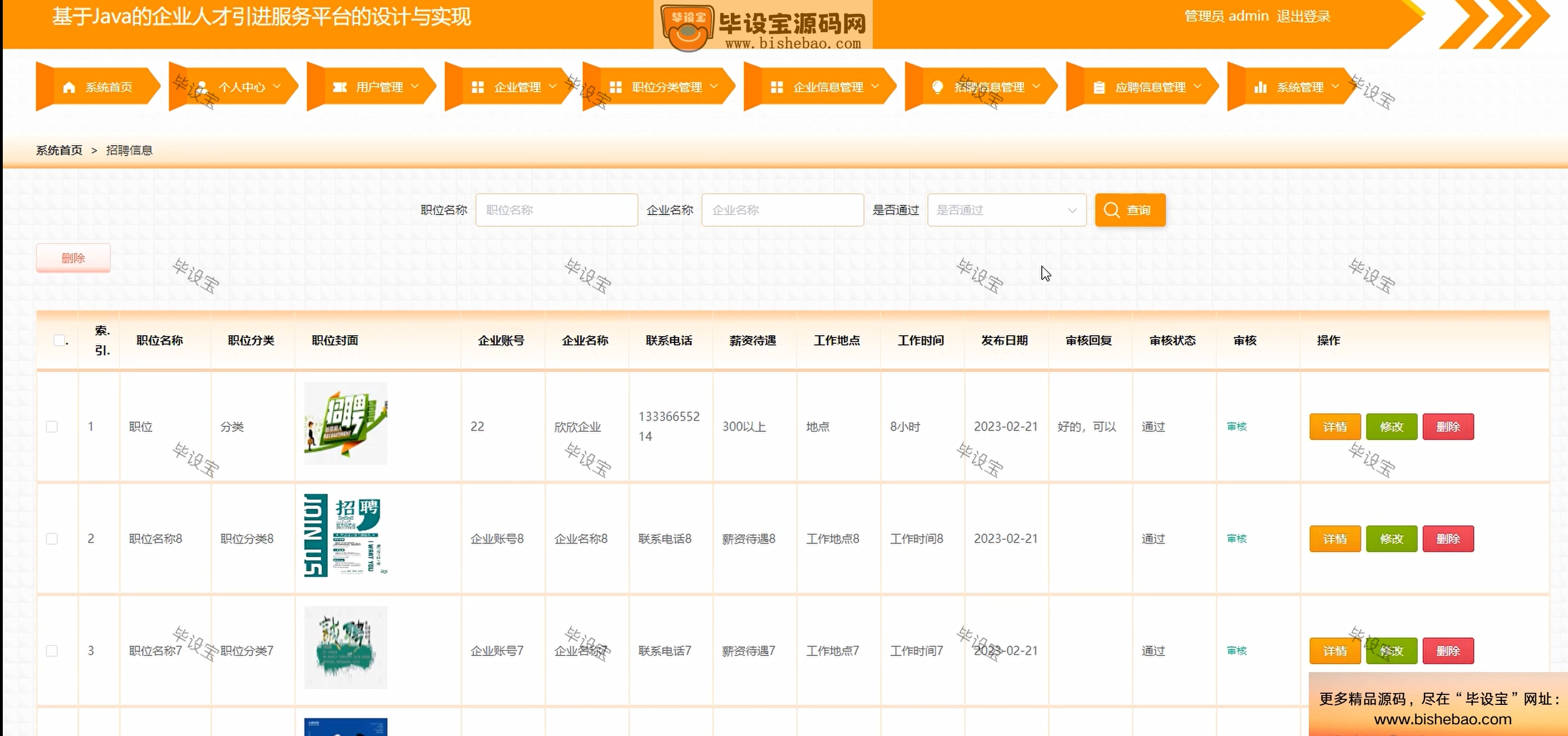This screenshot has width=1568, height=736.
Task: Open the 用户管理 menu label
Action: coord(380,88)
